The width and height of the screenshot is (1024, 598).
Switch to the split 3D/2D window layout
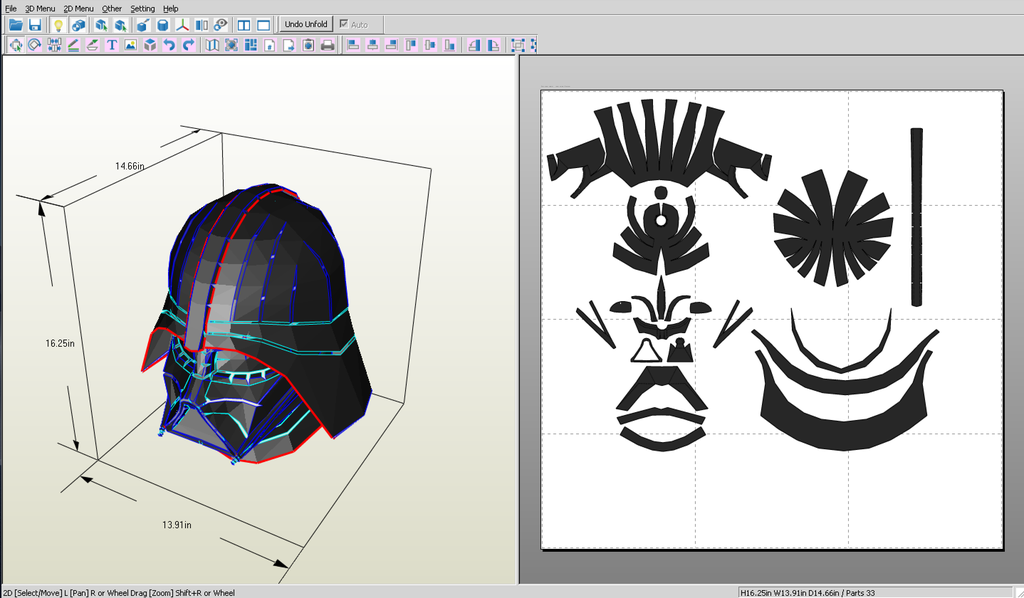(x=245, y=24)
